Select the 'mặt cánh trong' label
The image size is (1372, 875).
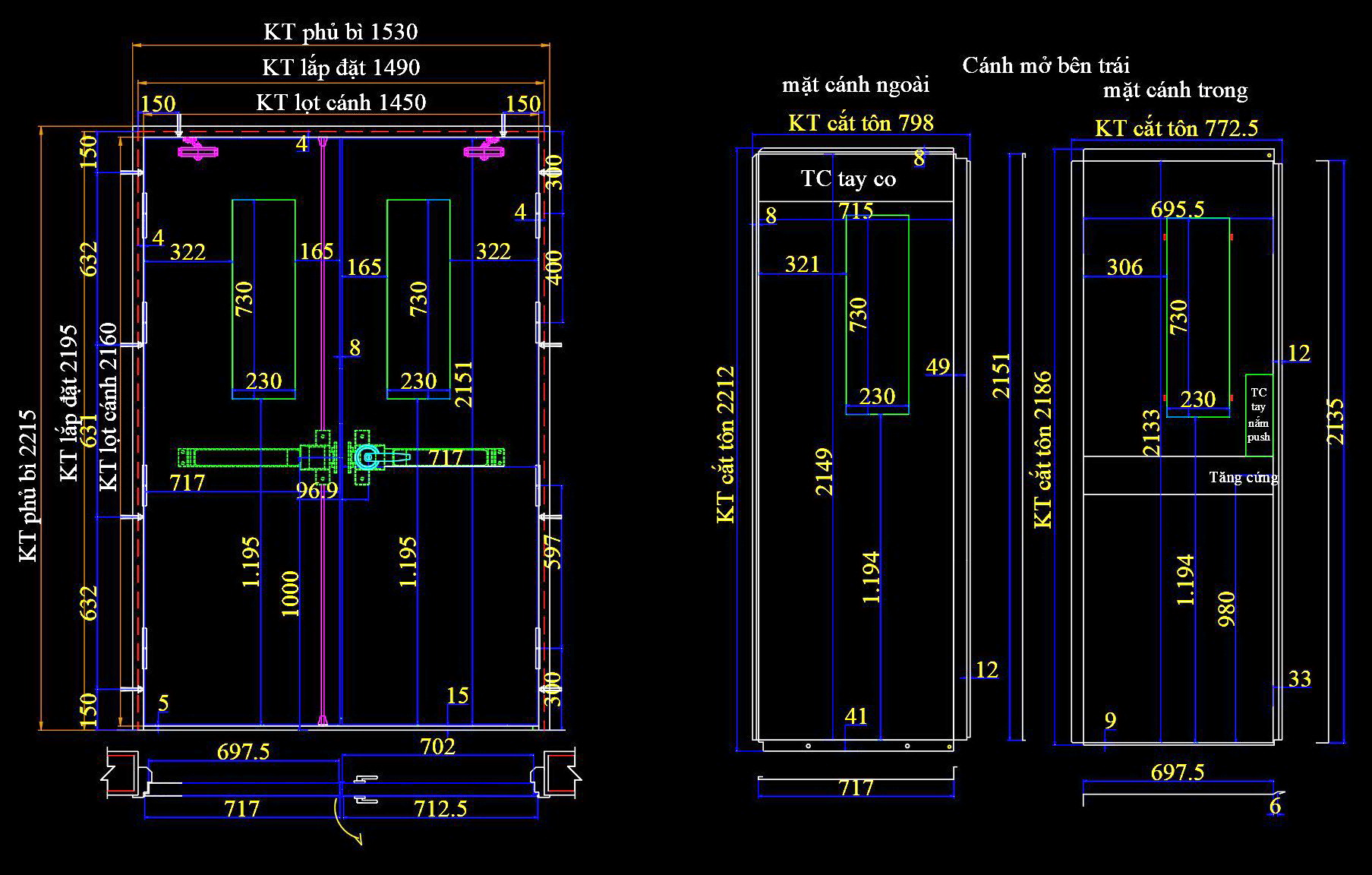click(x=1175, y=91)
